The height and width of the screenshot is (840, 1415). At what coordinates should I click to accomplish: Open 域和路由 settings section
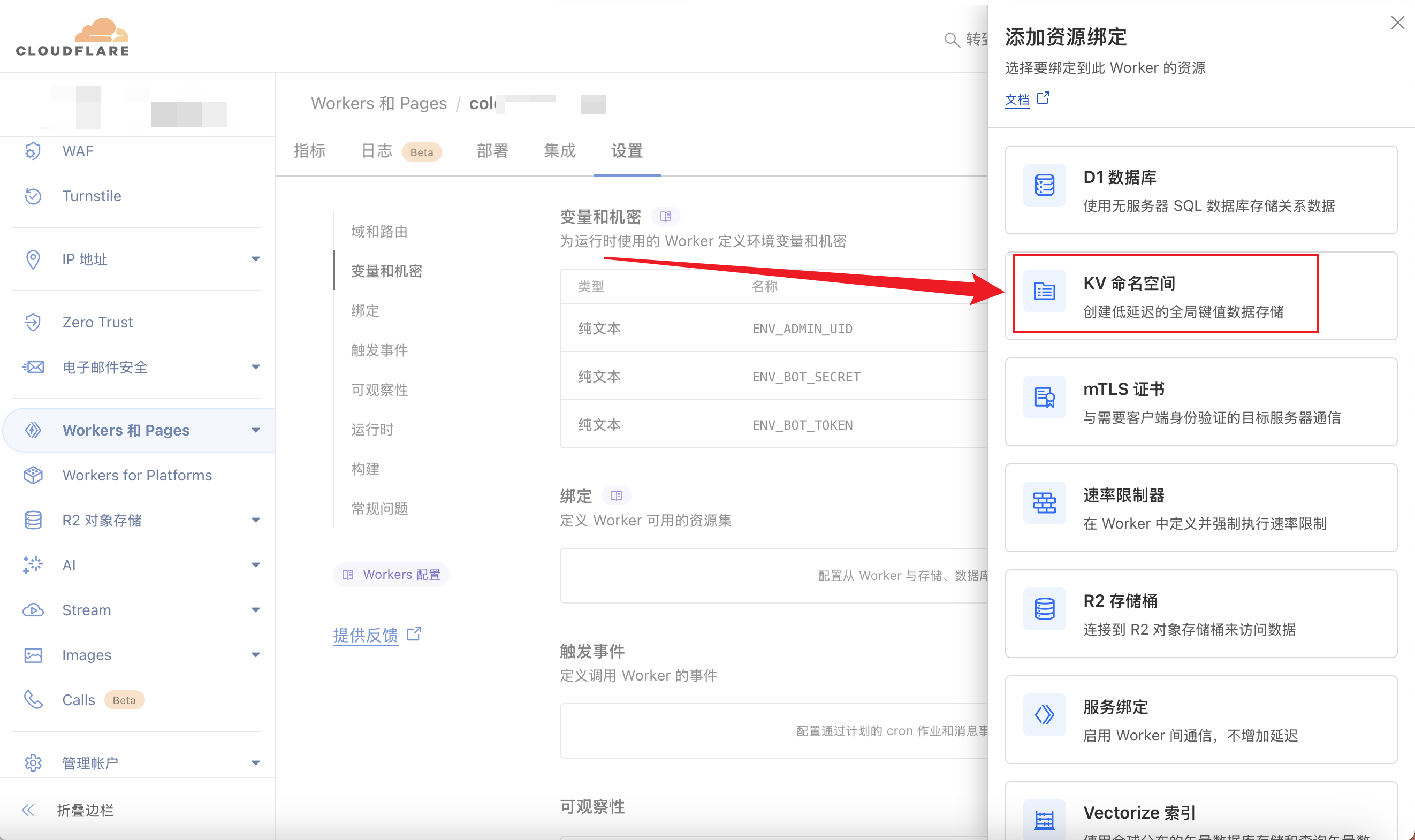[x=379, y=232]
